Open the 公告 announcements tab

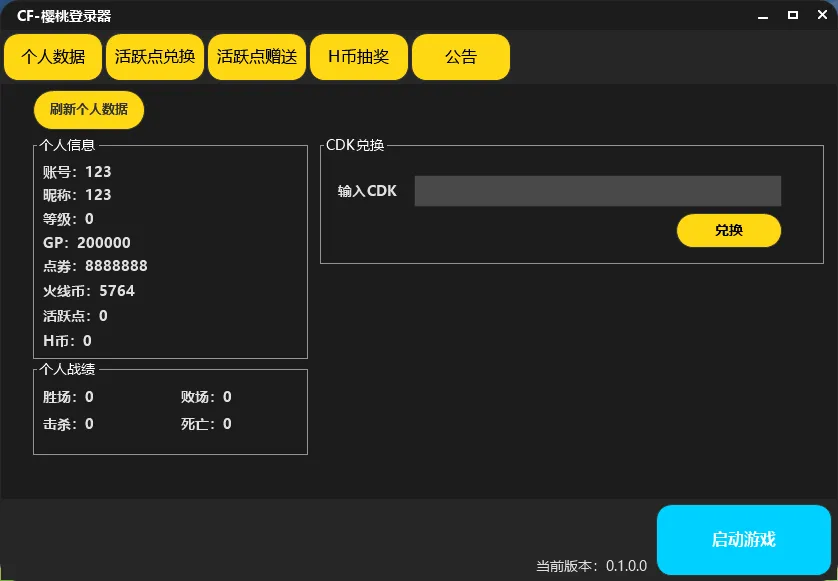pos(461,57)
